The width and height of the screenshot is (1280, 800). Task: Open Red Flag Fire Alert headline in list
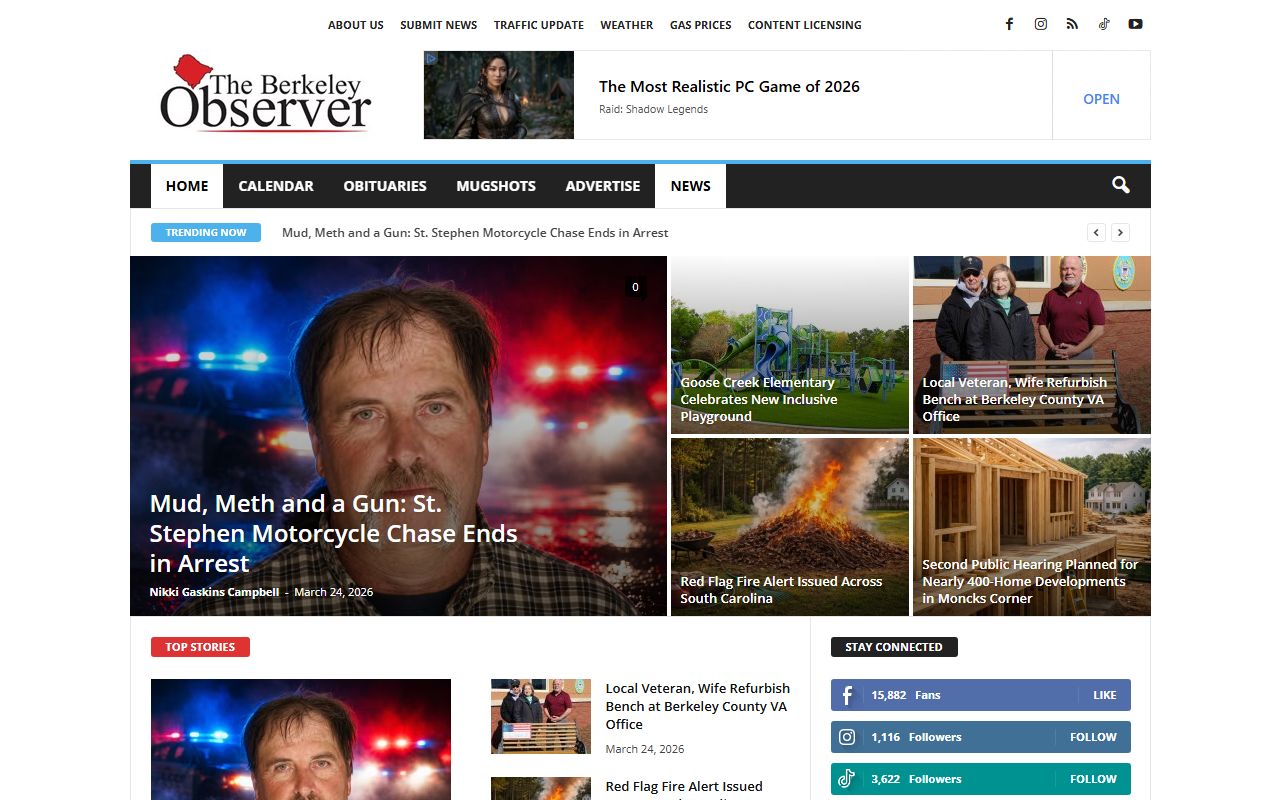coord(684,787)
